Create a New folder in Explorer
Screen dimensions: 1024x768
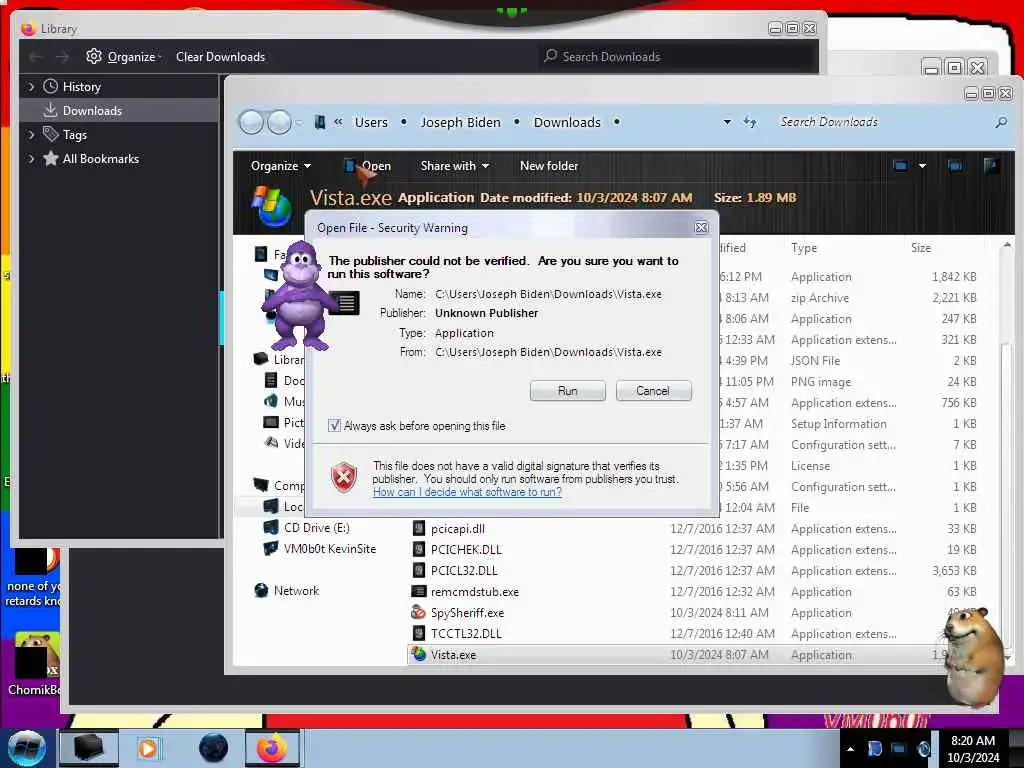549,166
